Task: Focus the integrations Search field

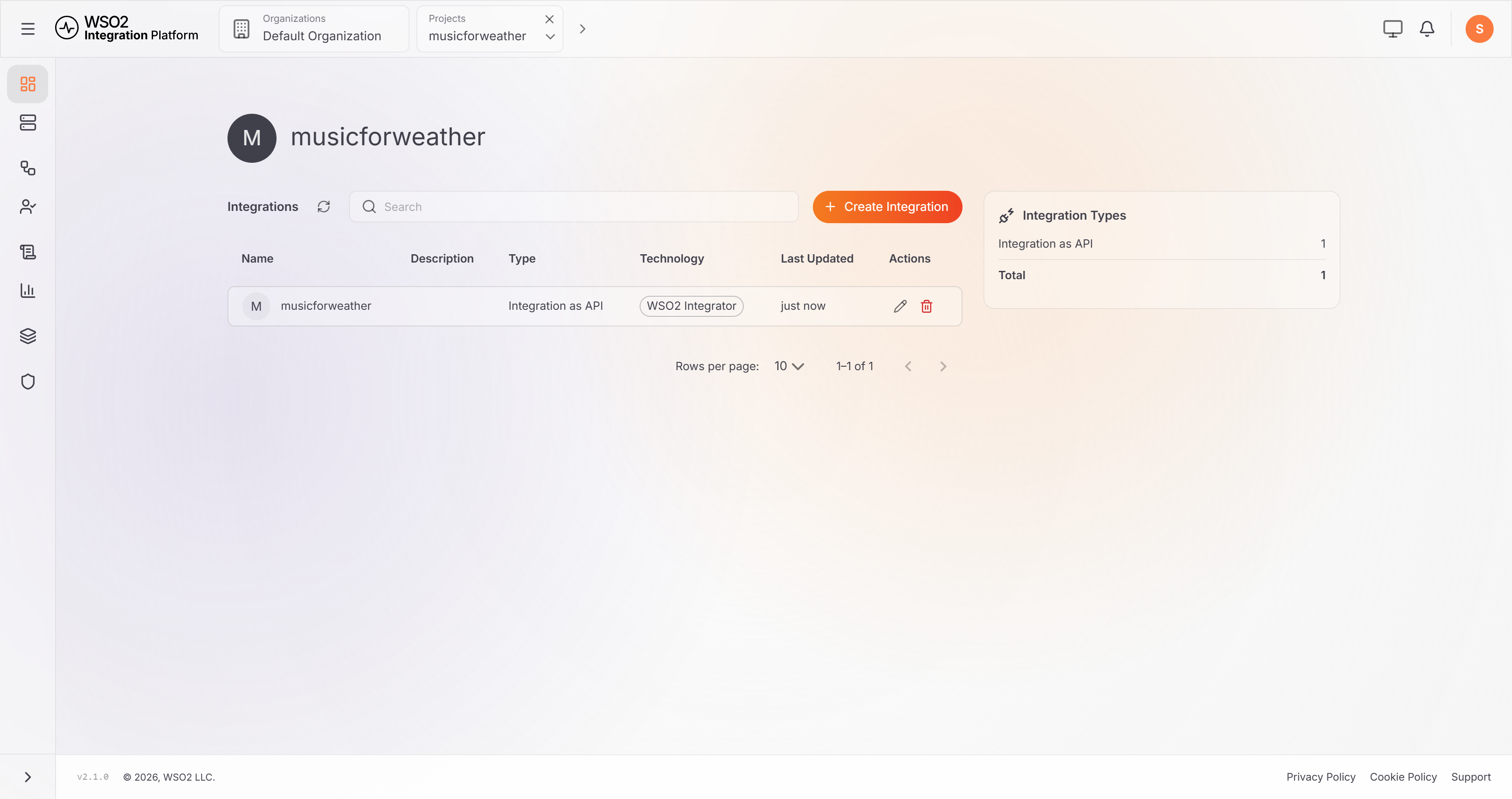Action: pos(574,207)
